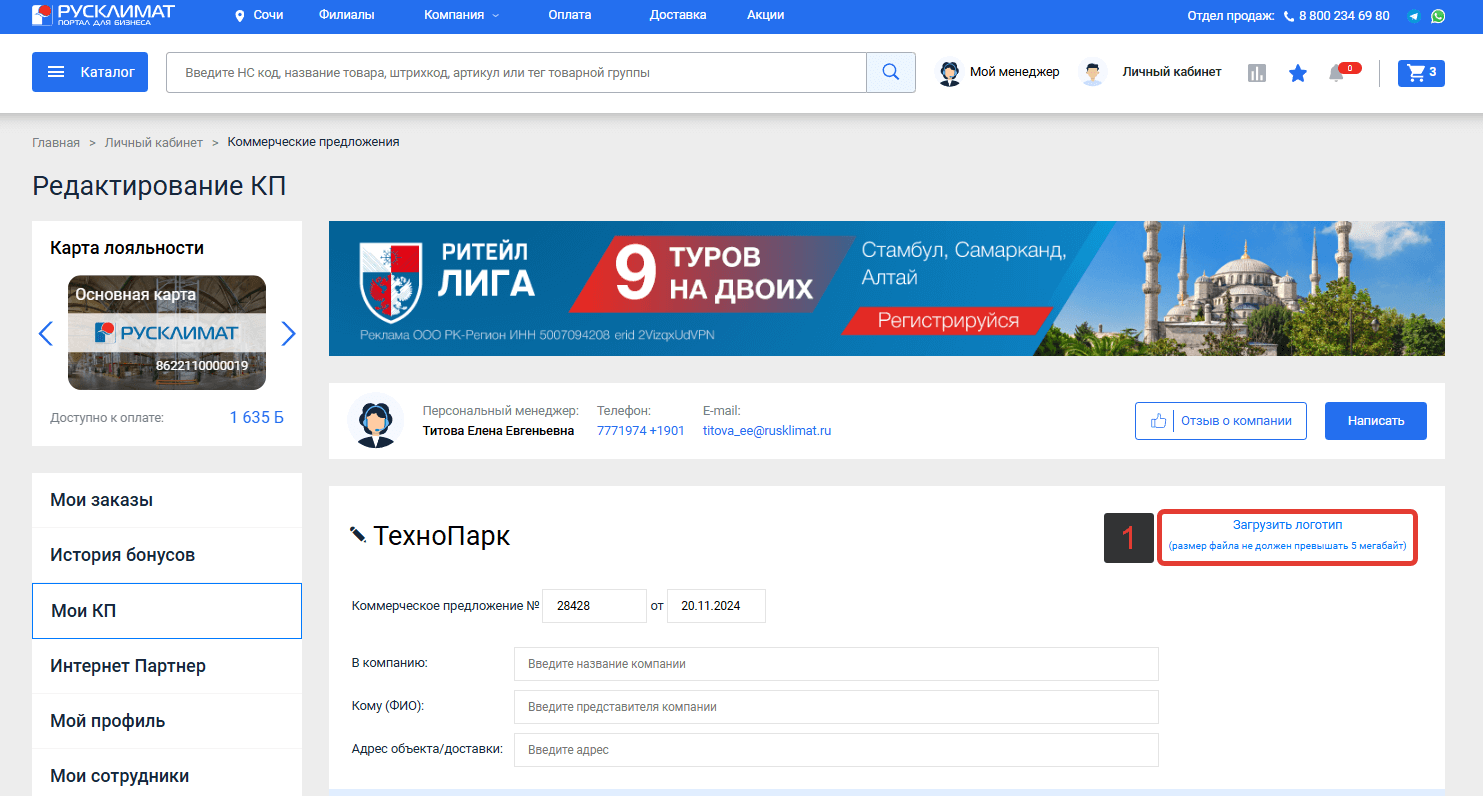Click the Ритейл Лига promo banner
The image size is (1483, 796).
pyautogui.click(x=886, y=288)
